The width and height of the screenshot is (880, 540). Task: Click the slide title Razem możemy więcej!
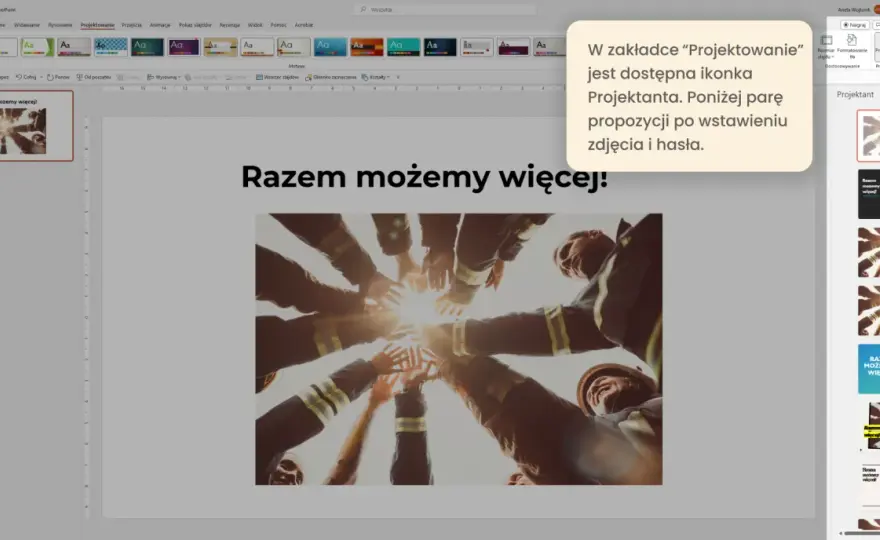pos(424,177)
